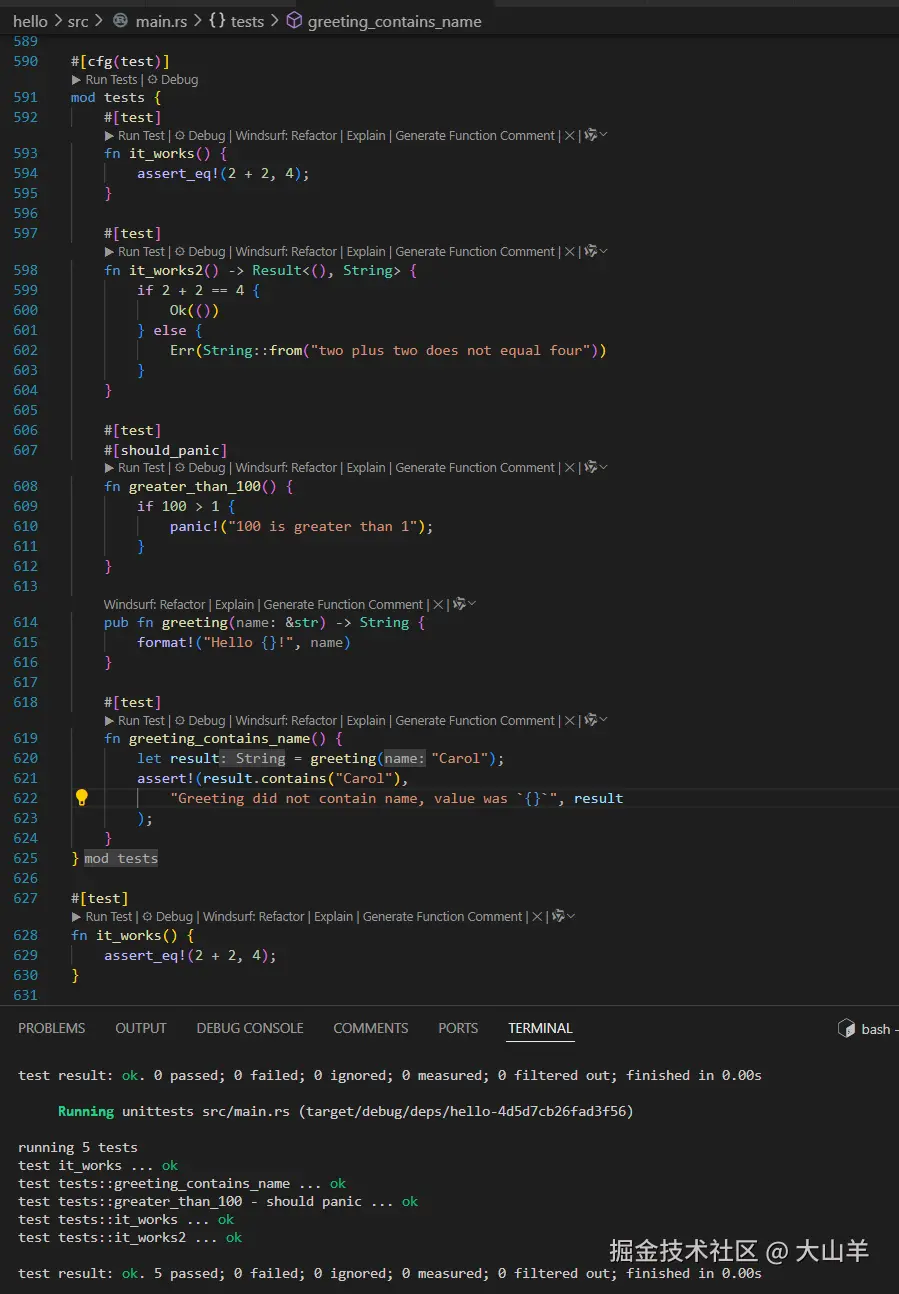Click the cube symbol icon before greeting_contains_name breadcrumb
This screenshot has width=899, height=1294.
coord(294,21)
